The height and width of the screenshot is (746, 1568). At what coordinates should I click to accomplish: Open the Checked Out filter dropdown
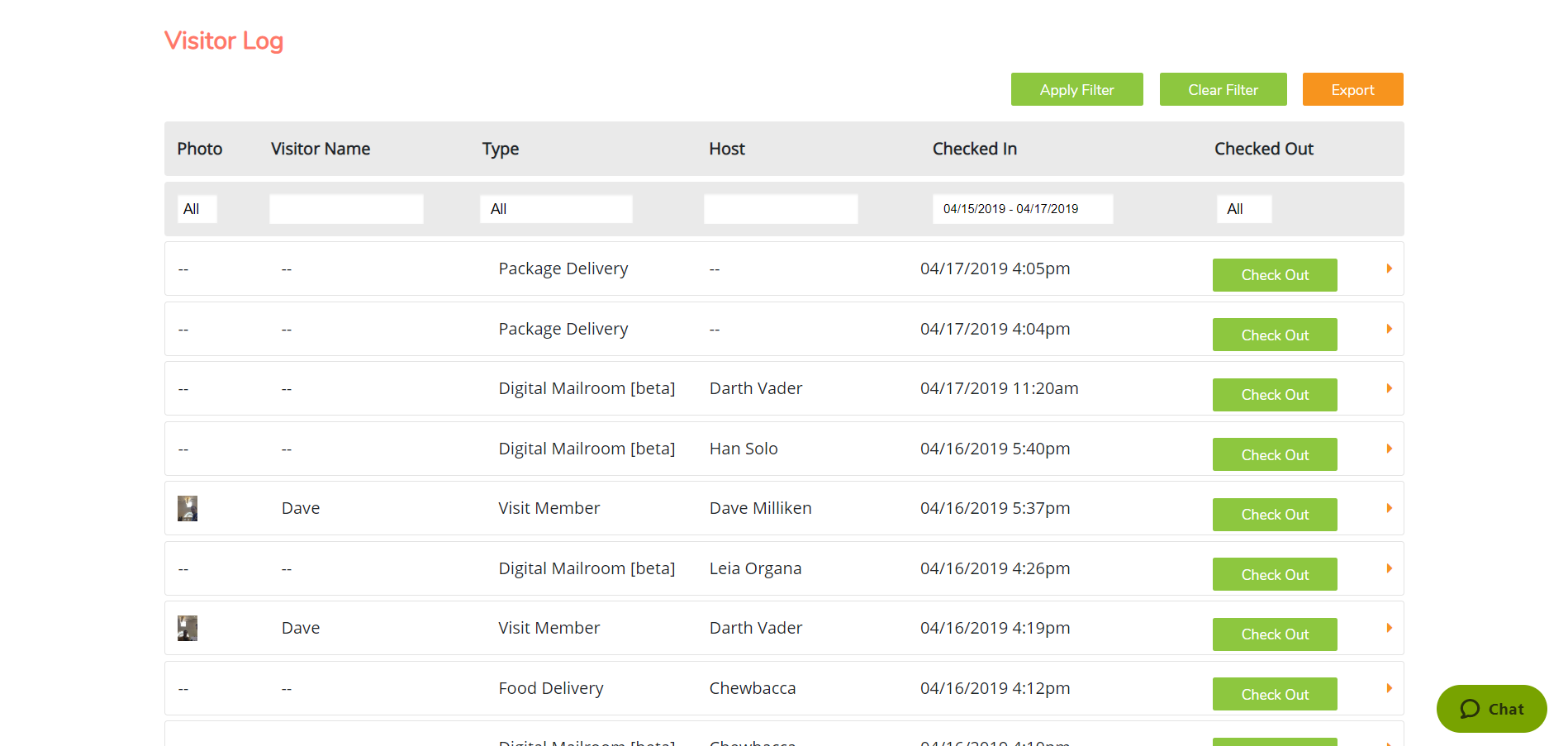click(1244, 208)
